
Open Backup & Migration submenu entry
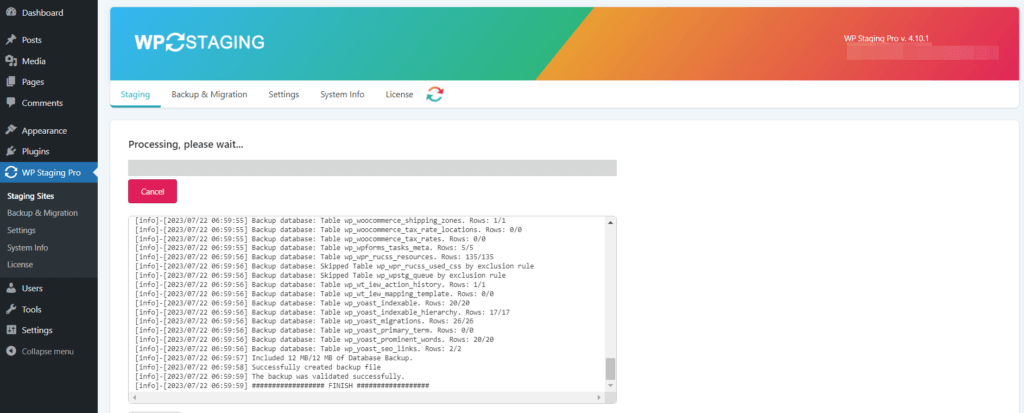(x=42, y=213)
